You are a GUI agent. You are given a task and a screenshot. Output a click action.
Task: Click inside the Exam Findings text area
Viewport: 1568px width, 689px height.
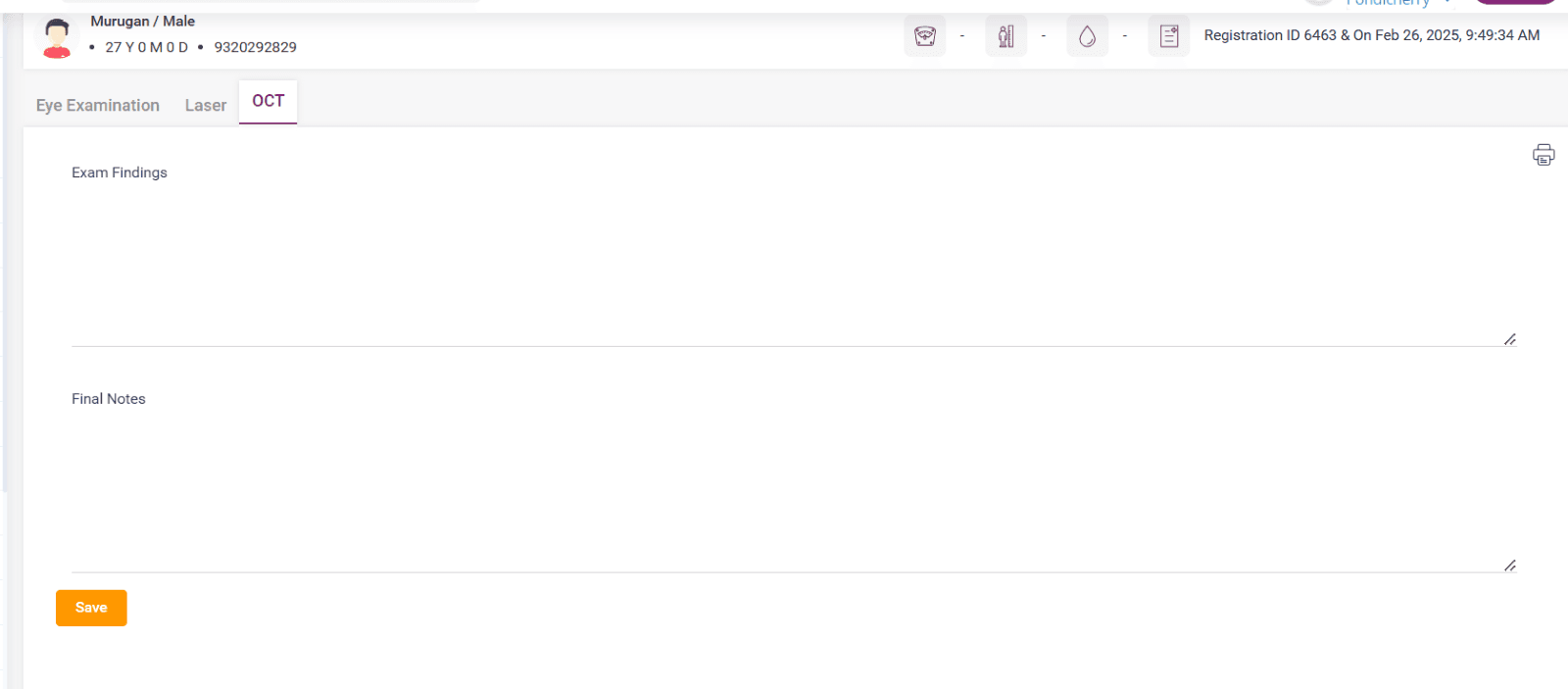(x=784, y=265)
